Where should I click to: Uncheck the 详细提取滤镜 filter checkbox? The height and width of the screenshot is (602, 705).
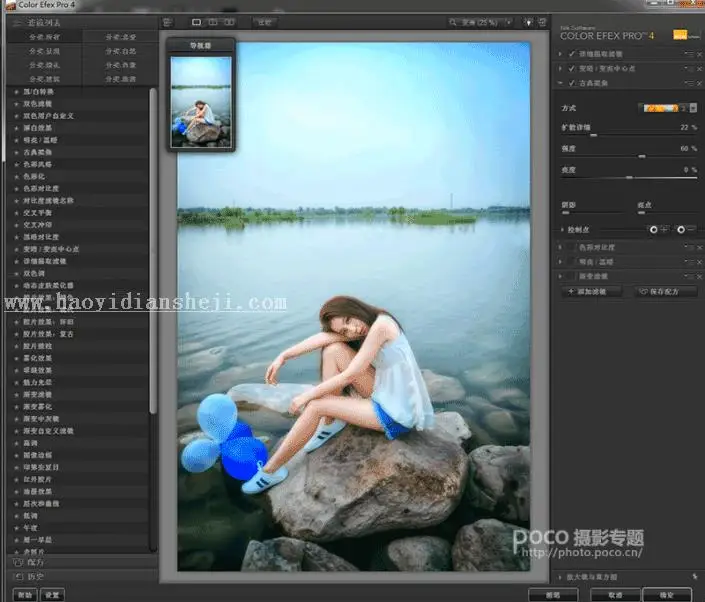571,54
